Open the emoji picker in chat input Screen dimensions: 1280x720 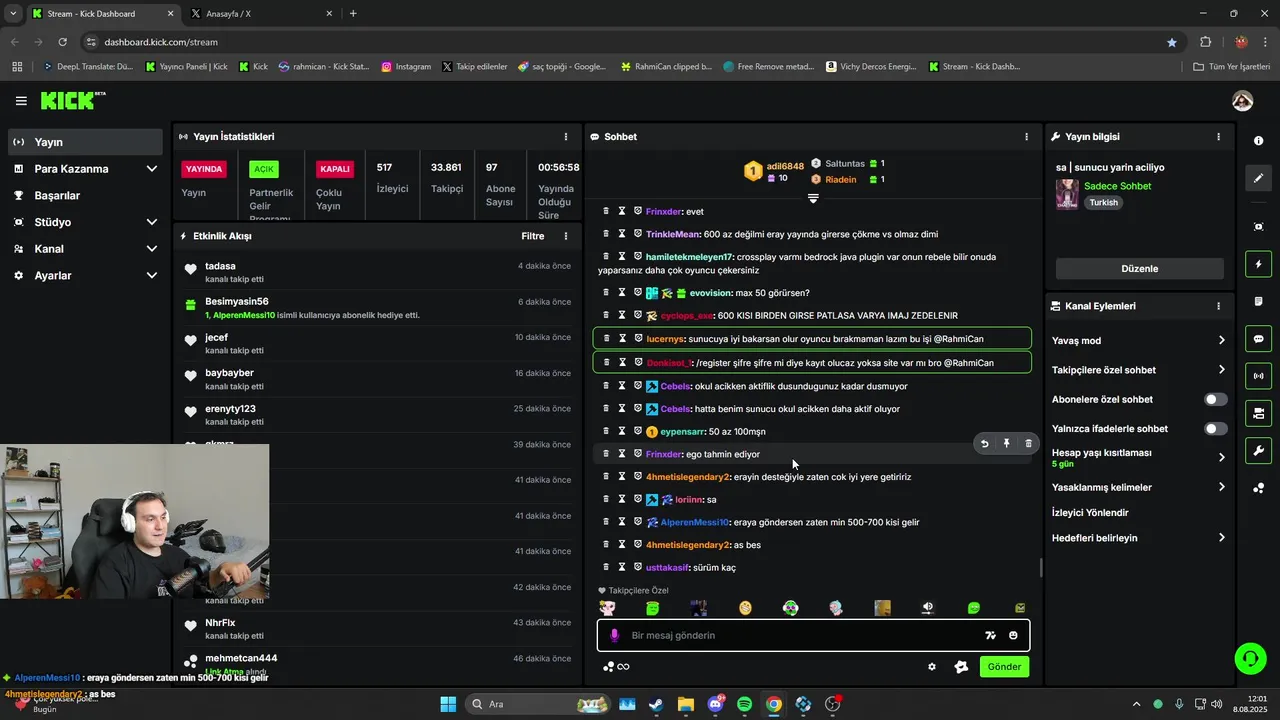click(1013, 635)
